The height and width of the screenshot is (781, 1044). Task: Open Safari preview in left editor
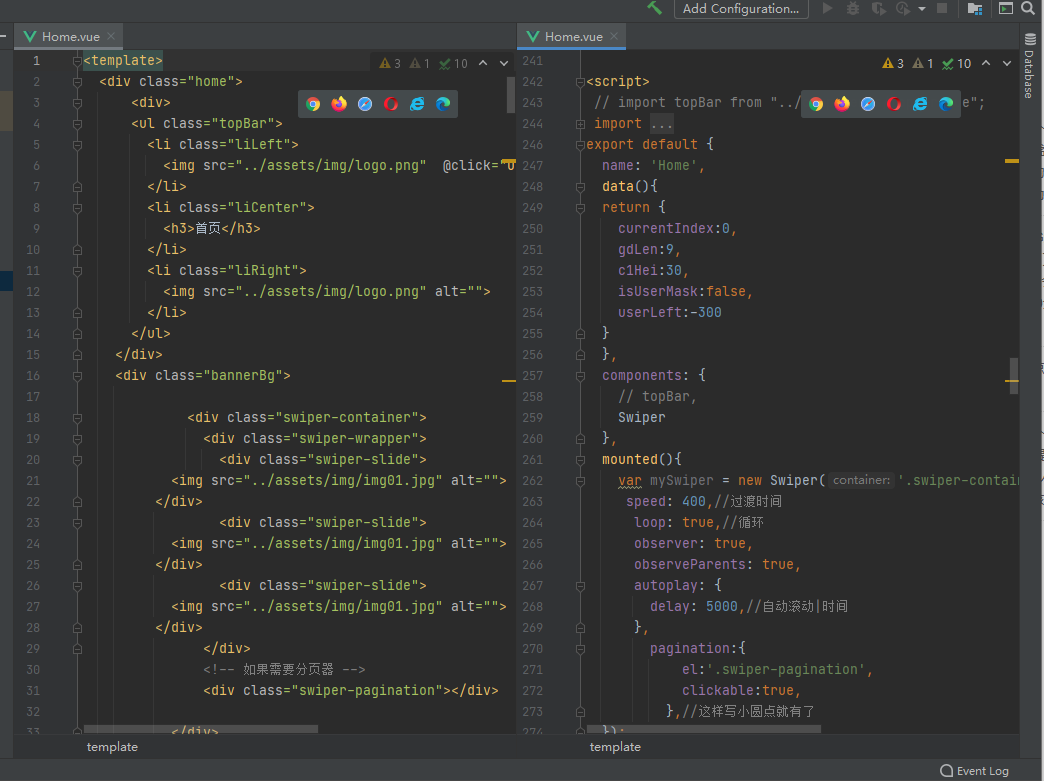[x=365, y=104]
